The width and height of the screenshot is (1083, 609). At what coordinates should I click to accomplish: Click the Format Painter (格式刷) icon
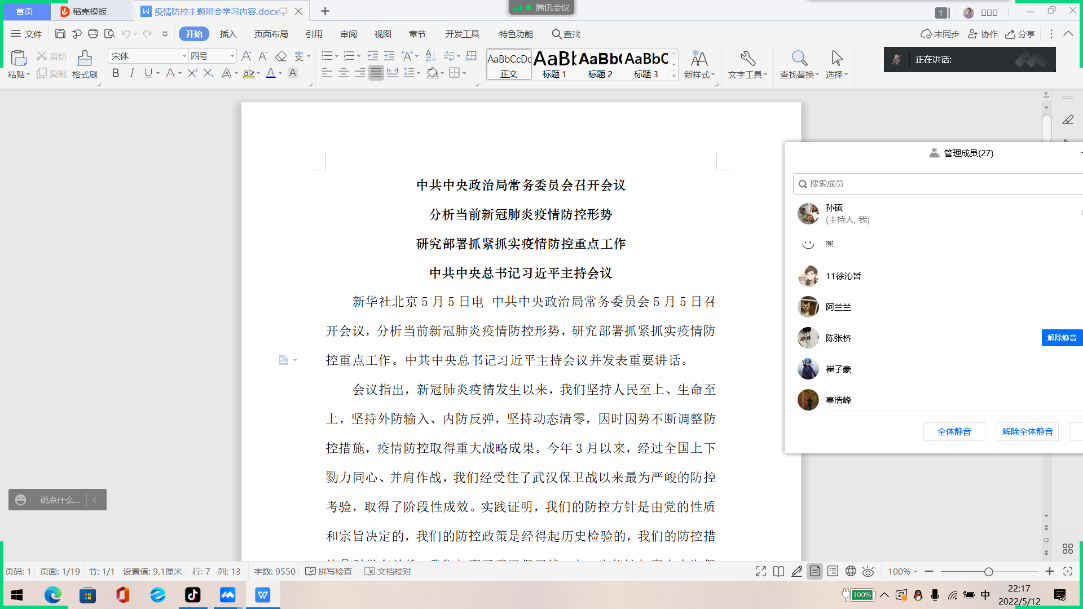pyautogui.click(x=86, y=58)
